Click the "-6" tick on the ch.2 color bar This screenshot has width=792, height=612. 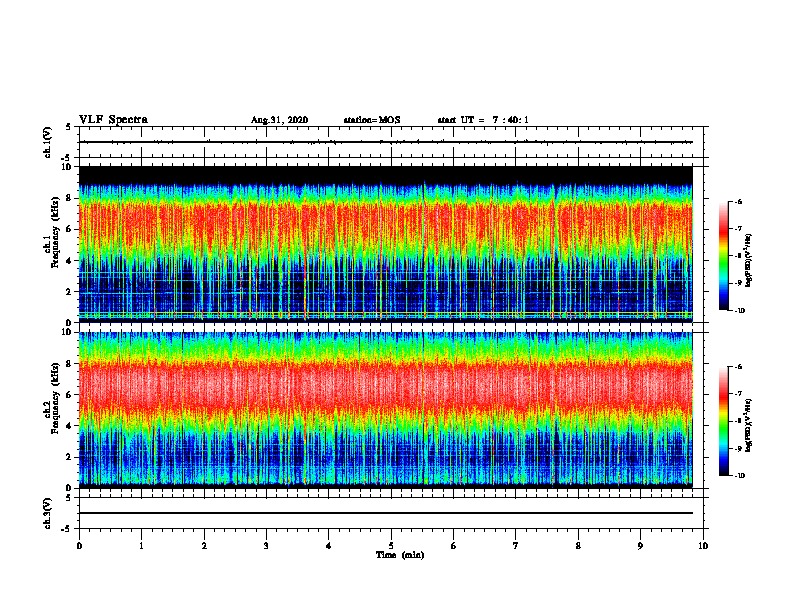coord(738,367)
